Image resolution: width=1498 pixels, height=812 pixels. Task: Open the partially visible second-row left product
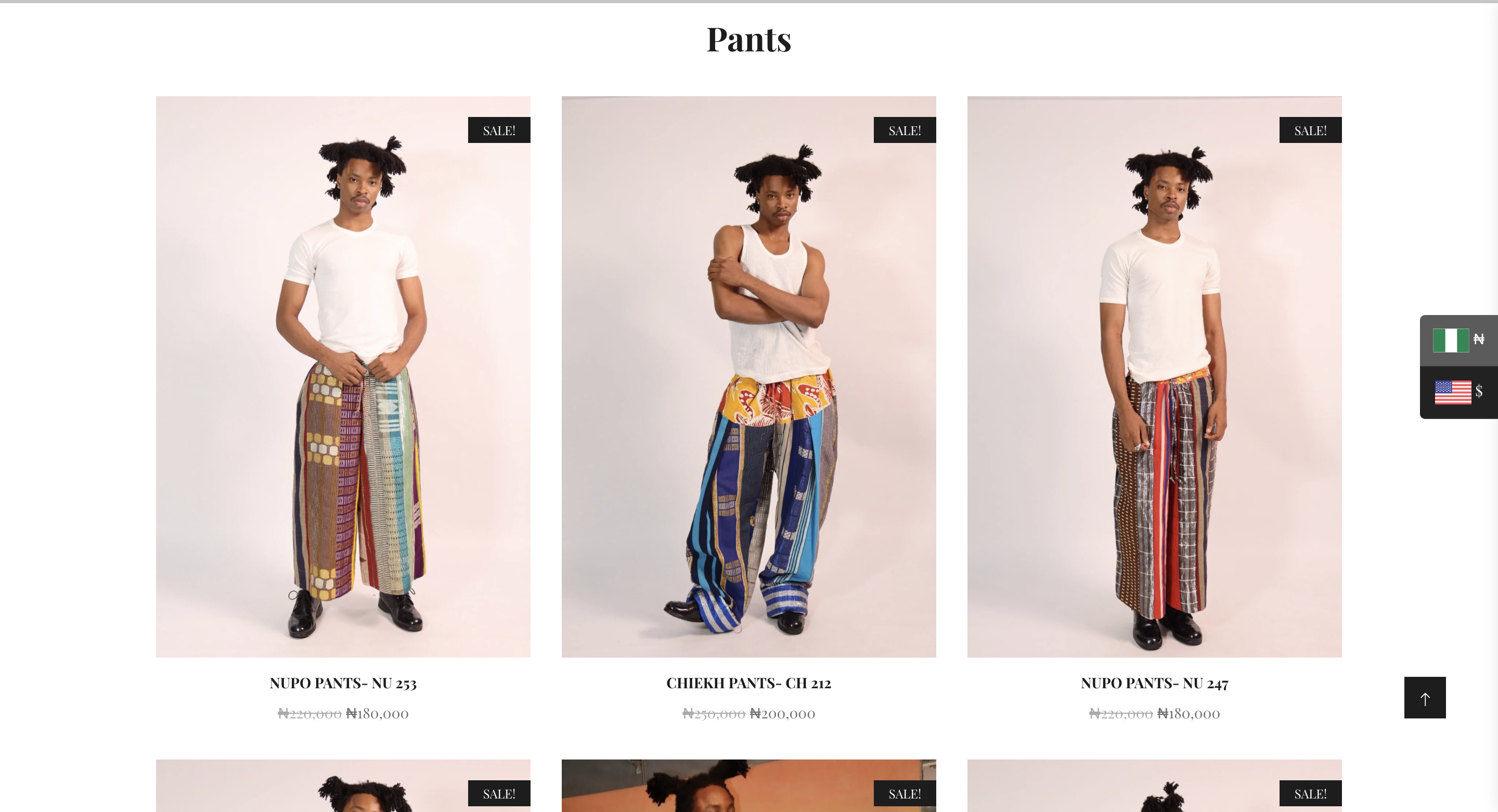pyautogui.click(x=343, y=786)
